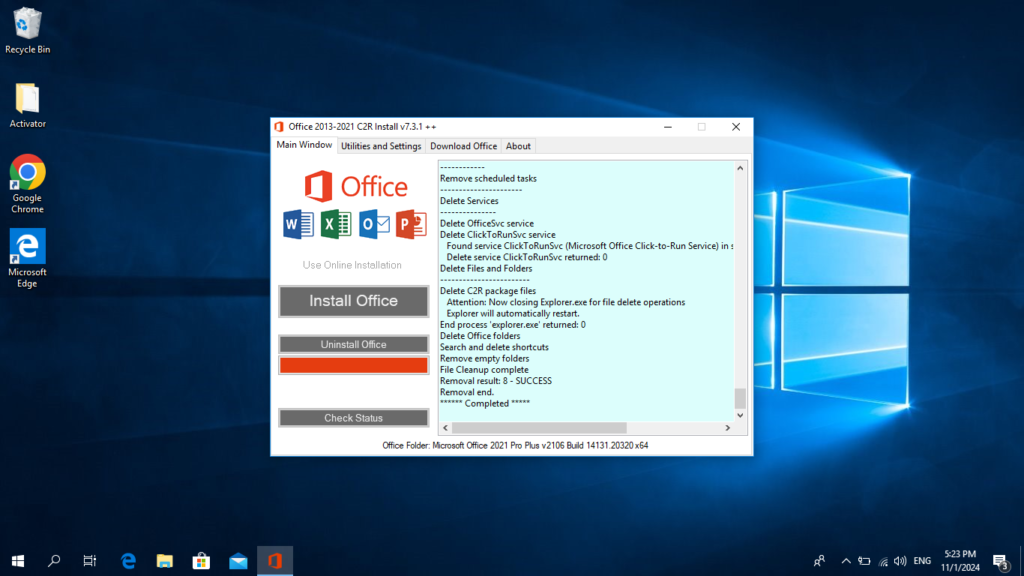Click the log's horizontal scrollbar right arrow
The image size is (1024, 576).
pyautogui.click(x=728, y=428)
